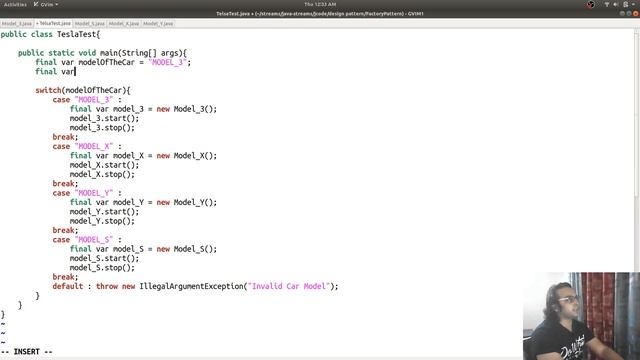Image resolution: width=640 pixels, height=360 pixels.
Task: Close the GVim window
Action: point(636,13)
